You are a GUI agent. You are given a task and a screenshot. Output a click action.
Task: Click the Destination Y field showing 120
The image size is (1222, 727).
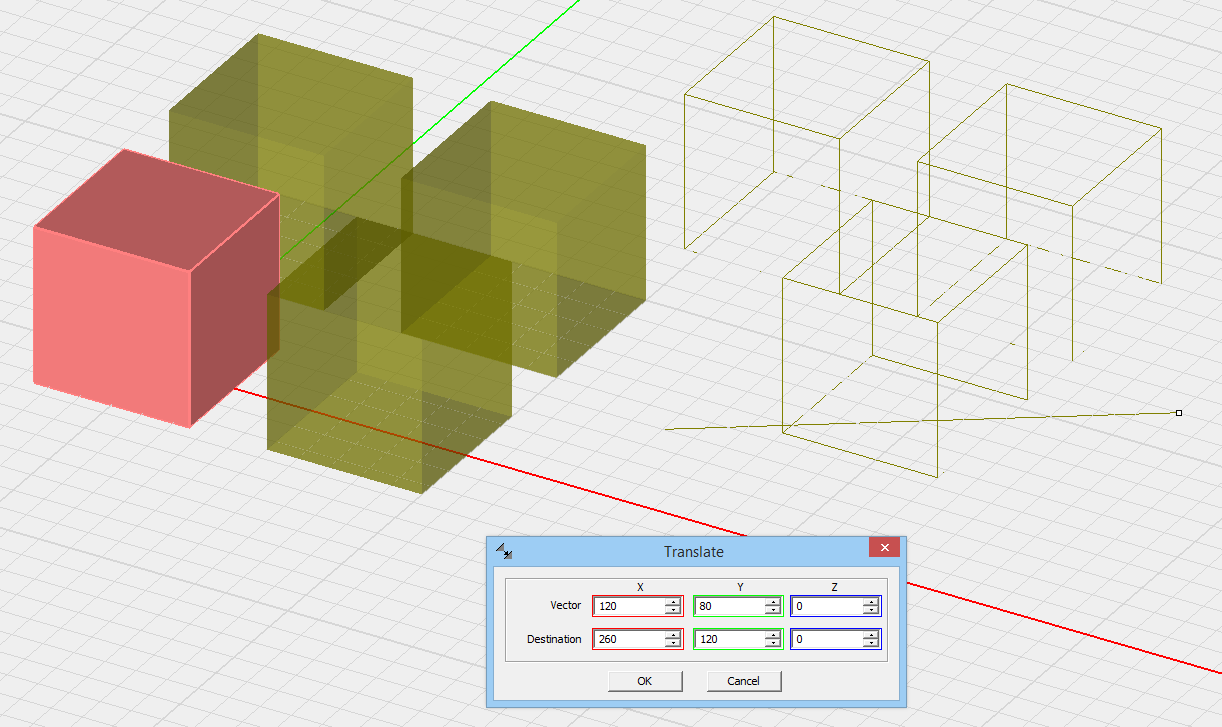tap(727, 639)
